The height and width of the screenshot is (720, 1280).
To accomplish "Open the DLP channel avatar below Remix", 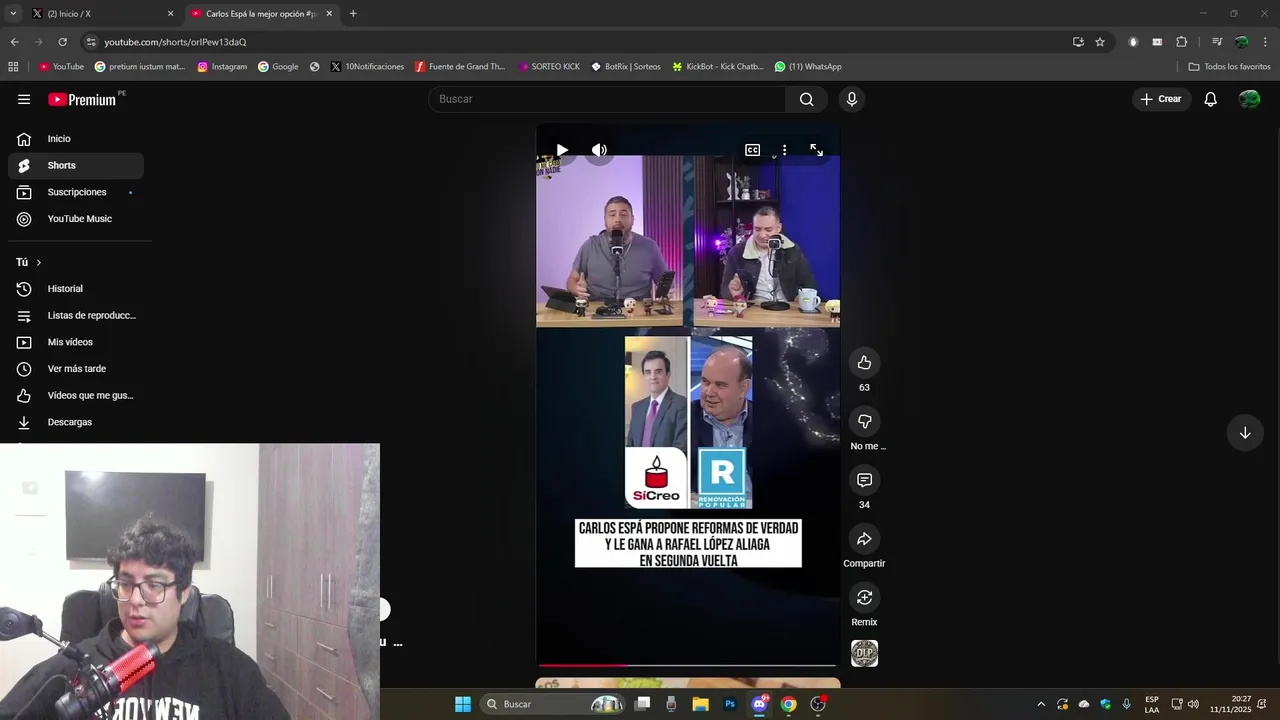I will click(x=864, y=654).
